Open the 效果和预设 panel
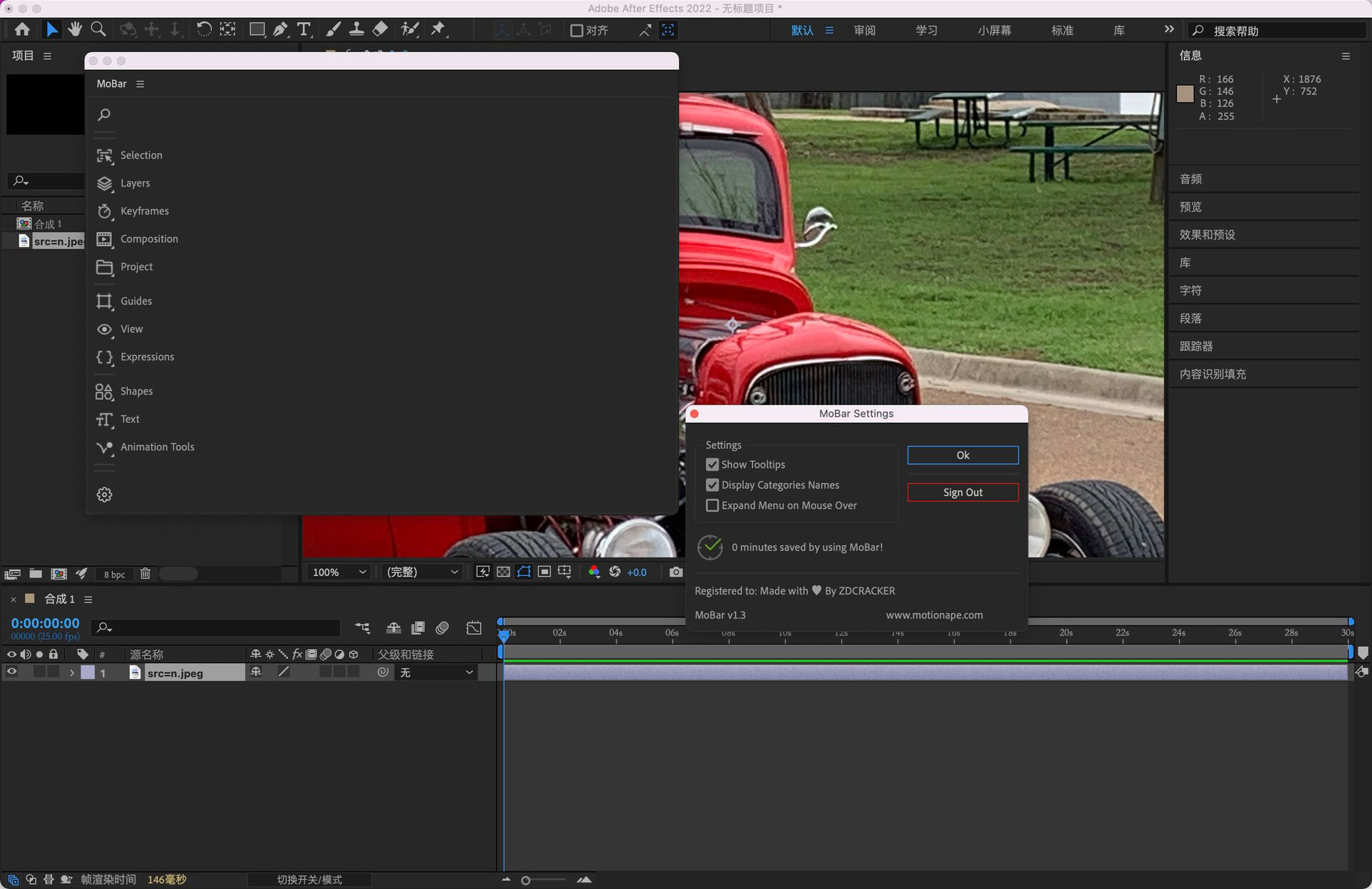The width and height of the screenshot is (1372, 889). (x=1207, y=234)
